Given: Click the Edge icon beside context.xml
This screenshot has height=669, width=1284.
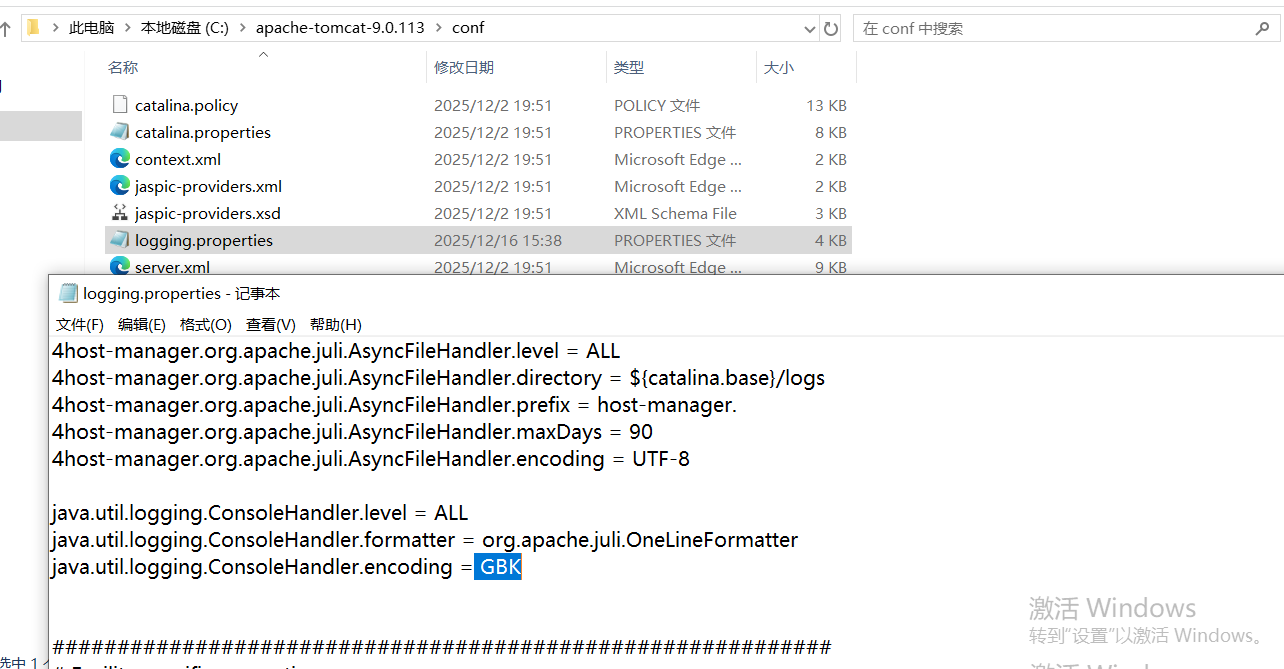Looking at the screenshot, I should [120, 159].
